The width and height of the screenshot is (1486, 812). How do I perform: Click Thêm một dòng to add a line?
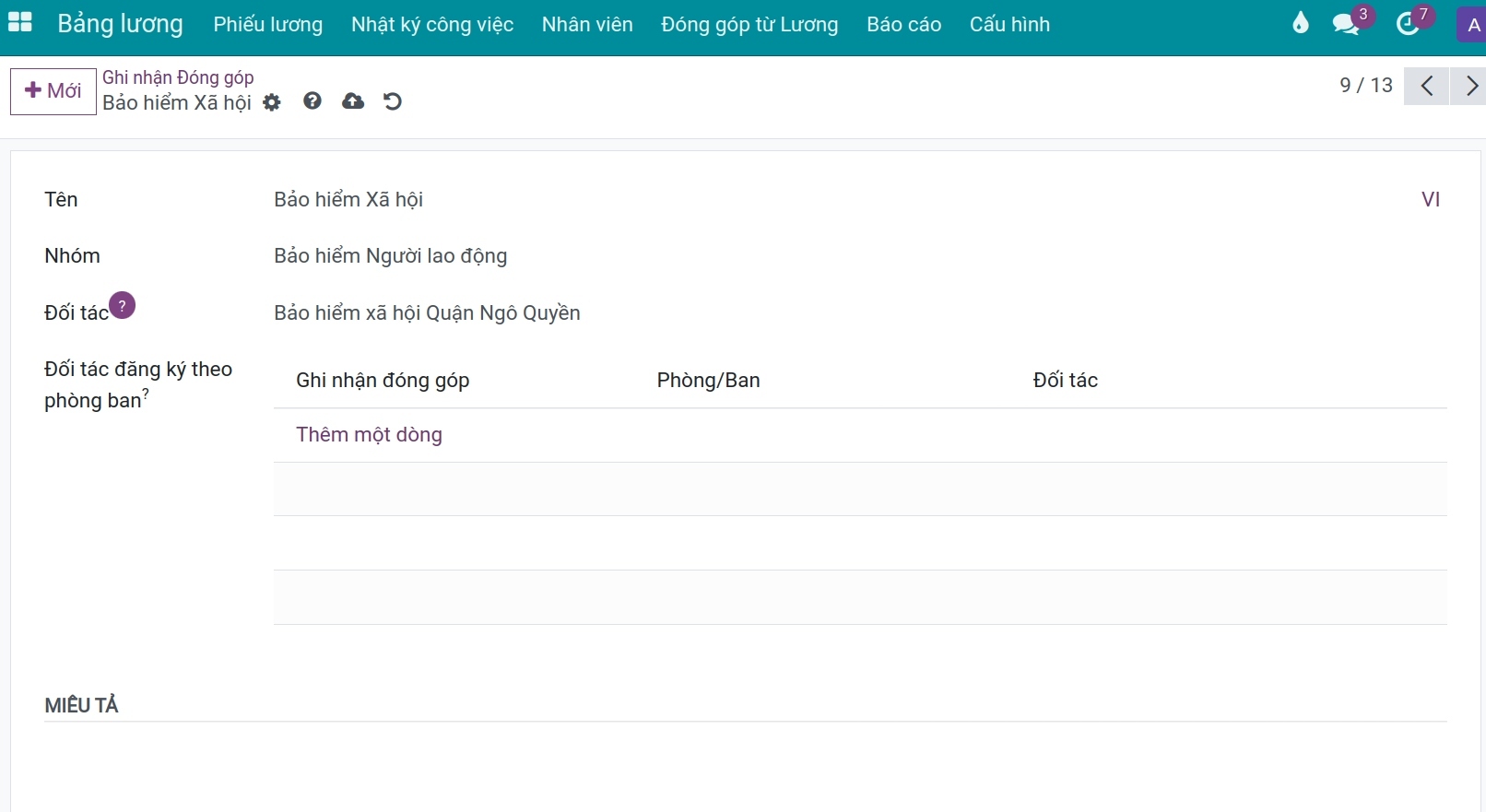click(x=369, y=435)
